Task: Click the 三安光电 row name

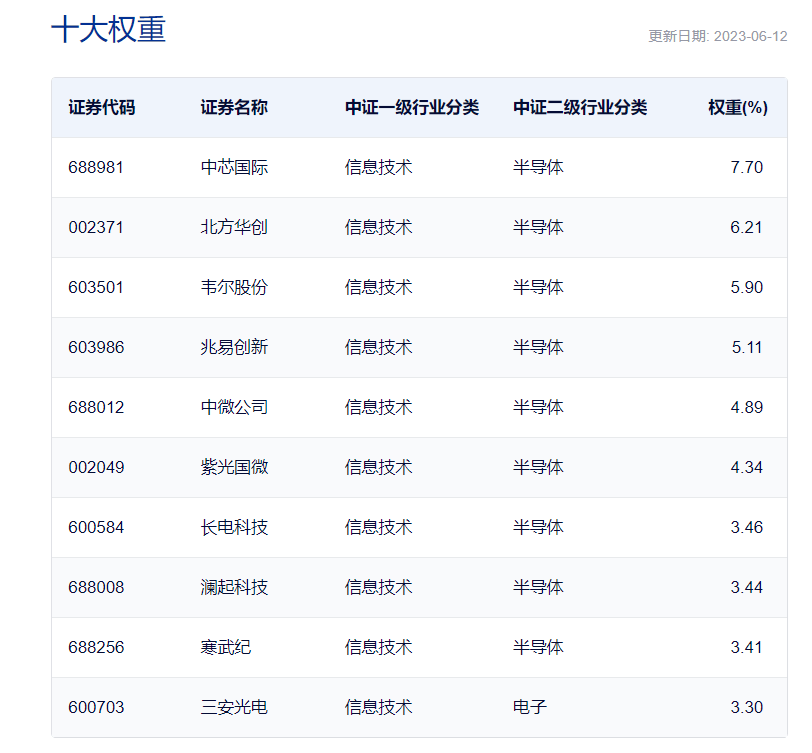Action: point(234,707)
